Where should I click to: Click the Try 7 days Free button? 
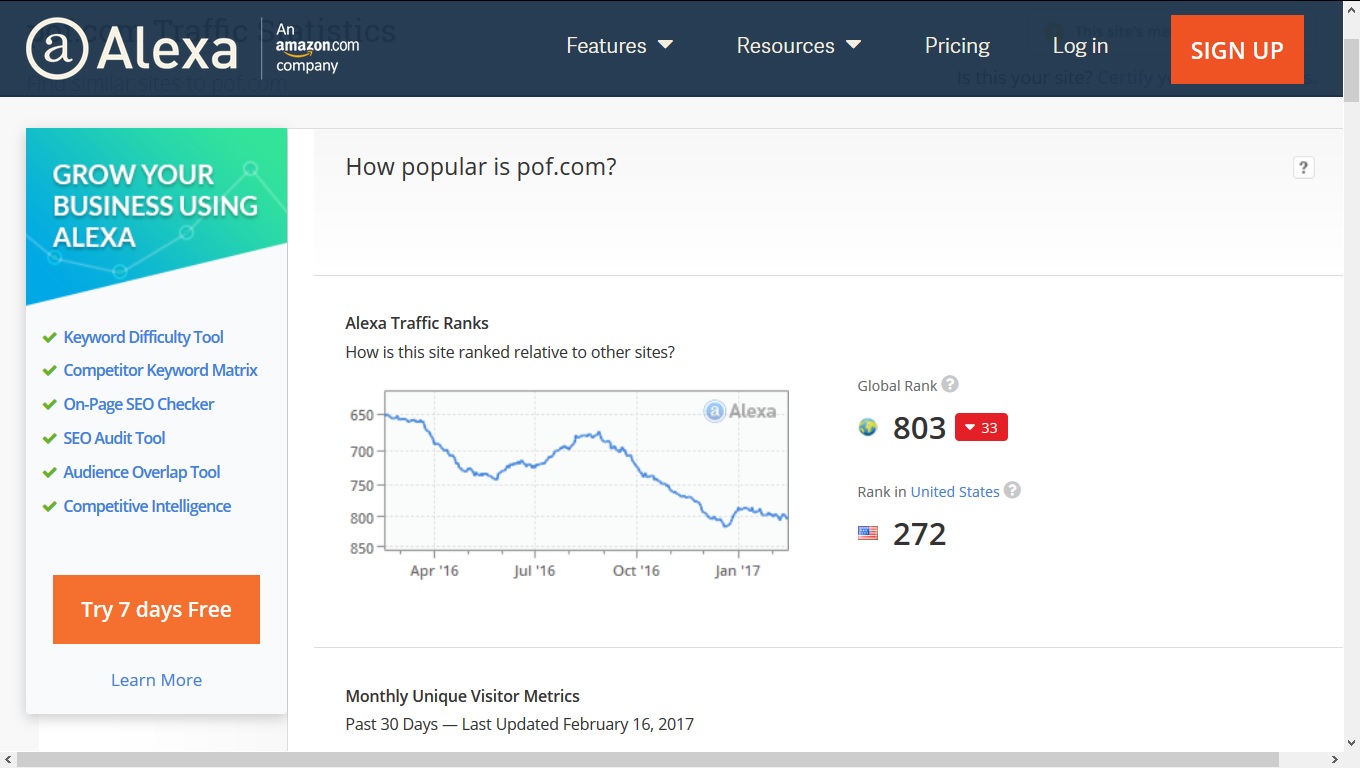(x=156, y=609)
